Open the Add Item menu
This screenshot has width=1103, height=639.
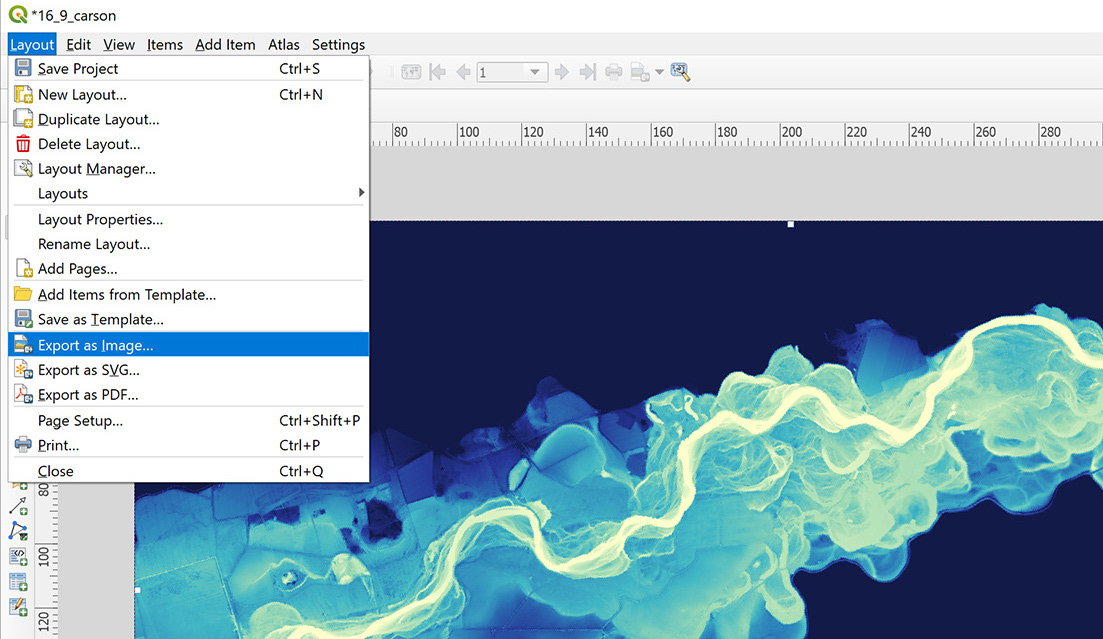coord(225,44)
